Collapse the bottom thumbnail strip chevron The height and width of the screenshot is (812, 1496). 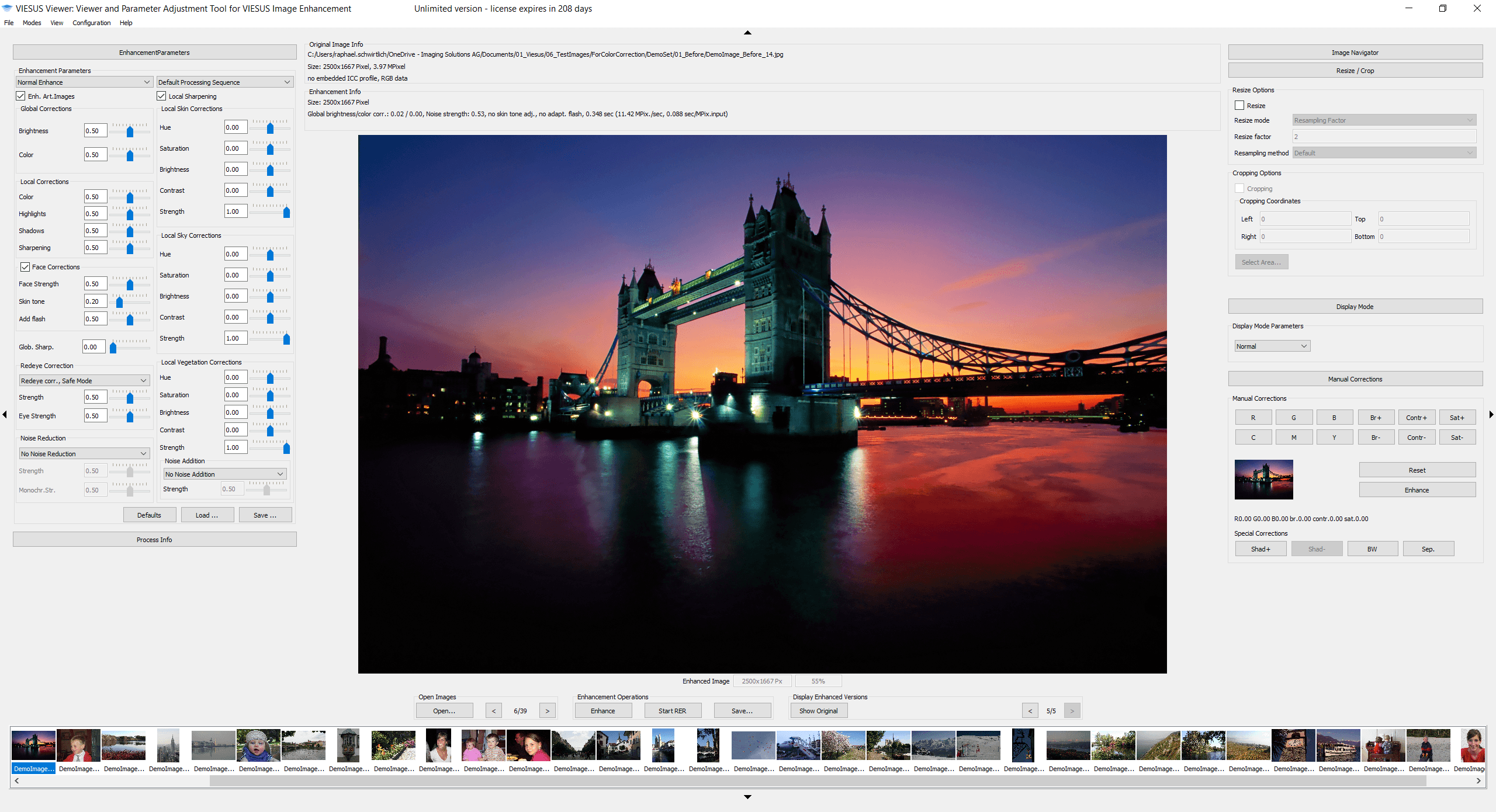coord(747,796)
